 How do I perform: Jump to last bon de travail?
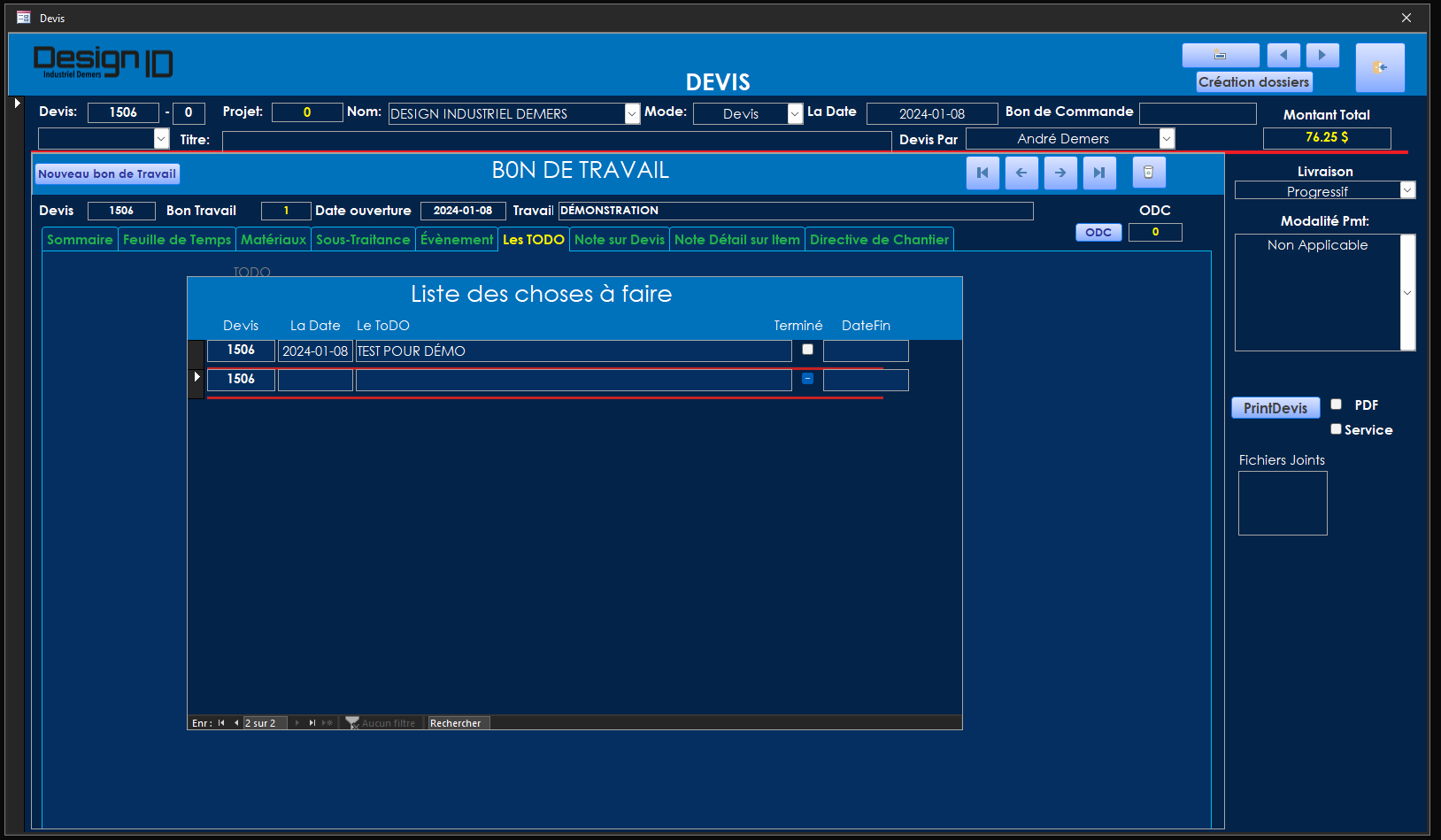click(x=1099, y=173)
